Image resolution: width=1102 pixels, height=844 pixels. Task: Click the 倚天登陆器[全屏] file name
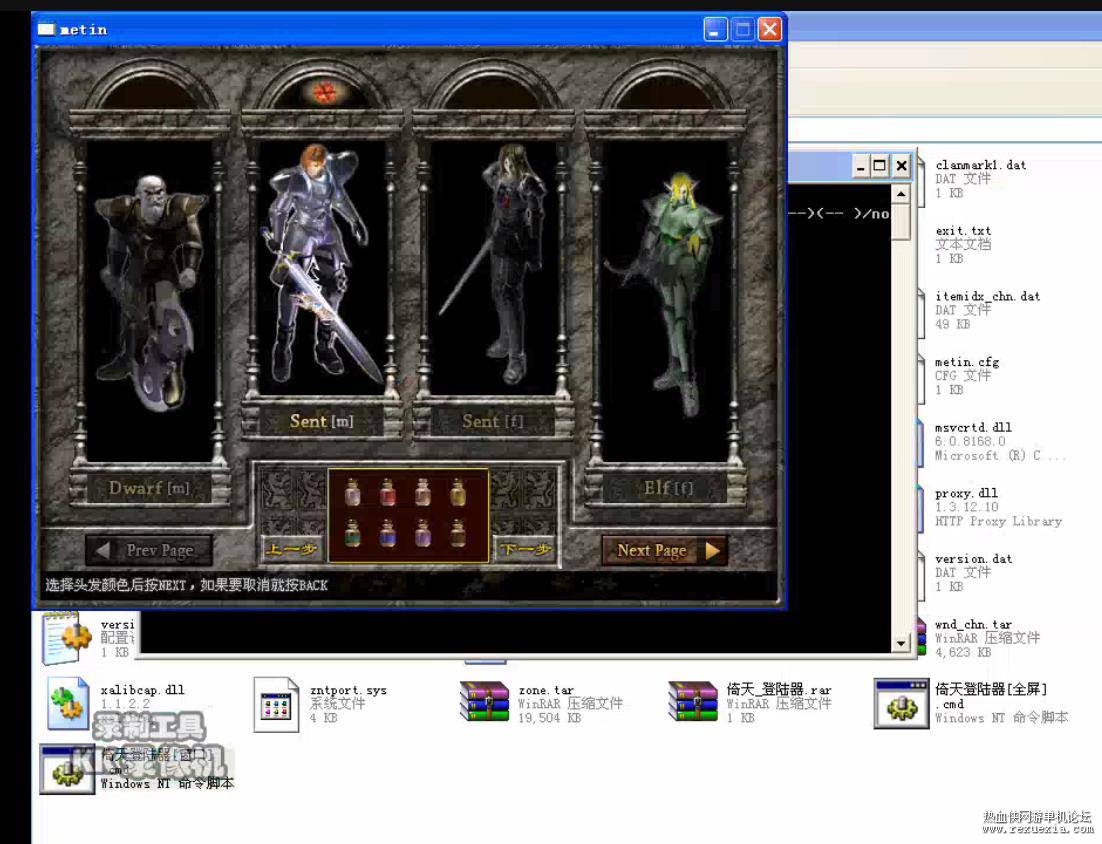point(991,689)
